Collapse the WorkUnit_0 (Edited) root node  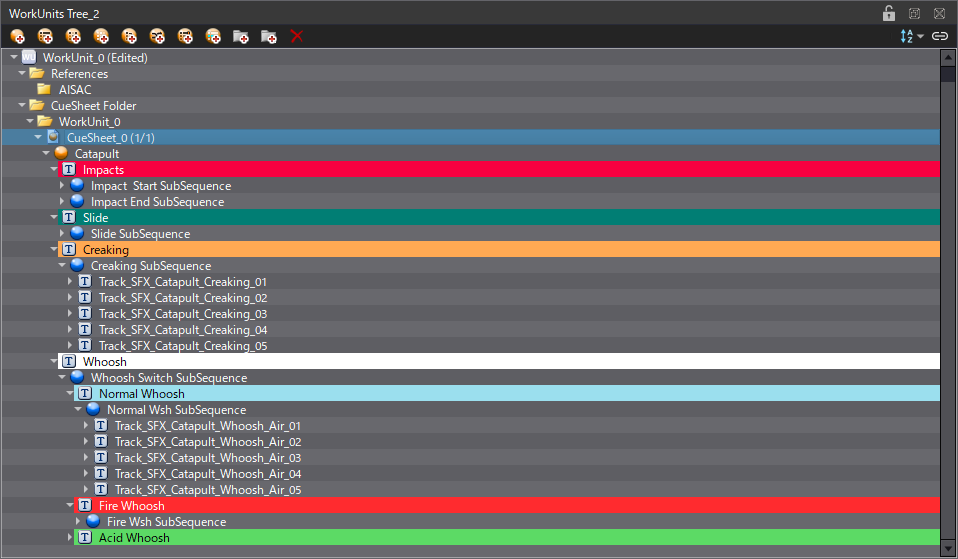(14, 57)
